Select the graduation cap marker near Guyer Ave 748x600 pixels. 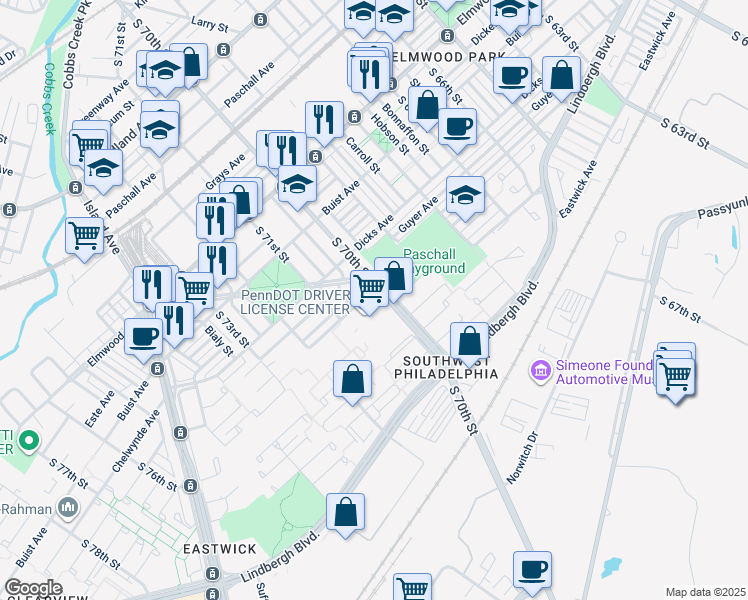465,196
